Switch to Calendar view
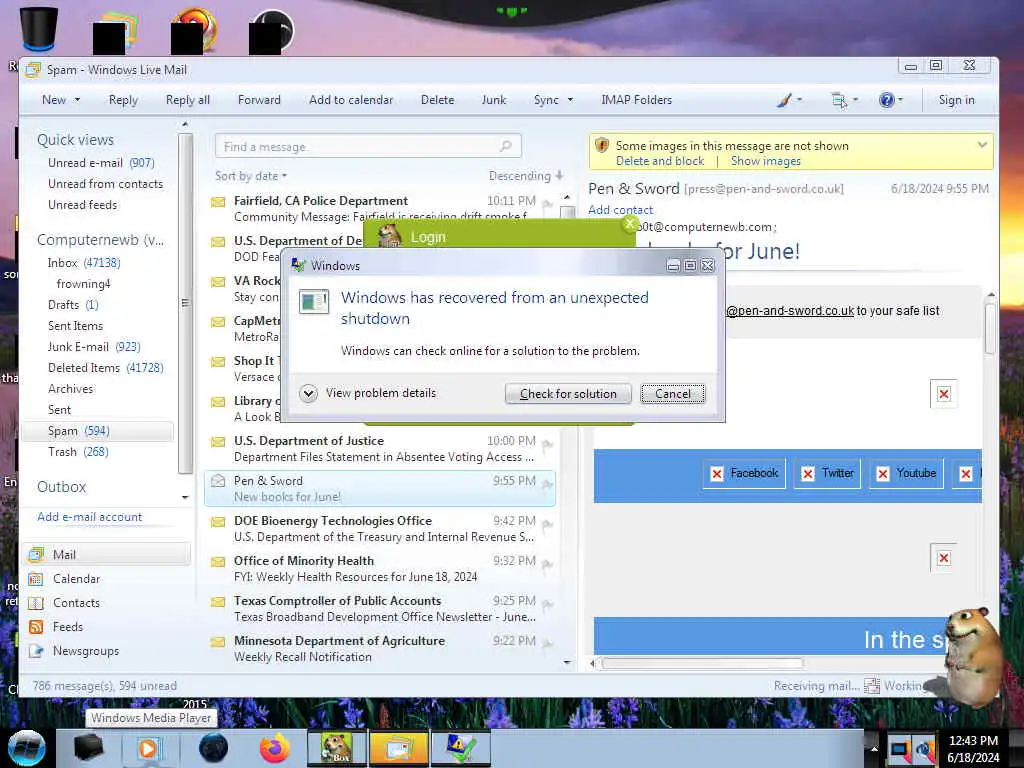The height and width of the screenshot is (768, 1024). pos(76,579)
